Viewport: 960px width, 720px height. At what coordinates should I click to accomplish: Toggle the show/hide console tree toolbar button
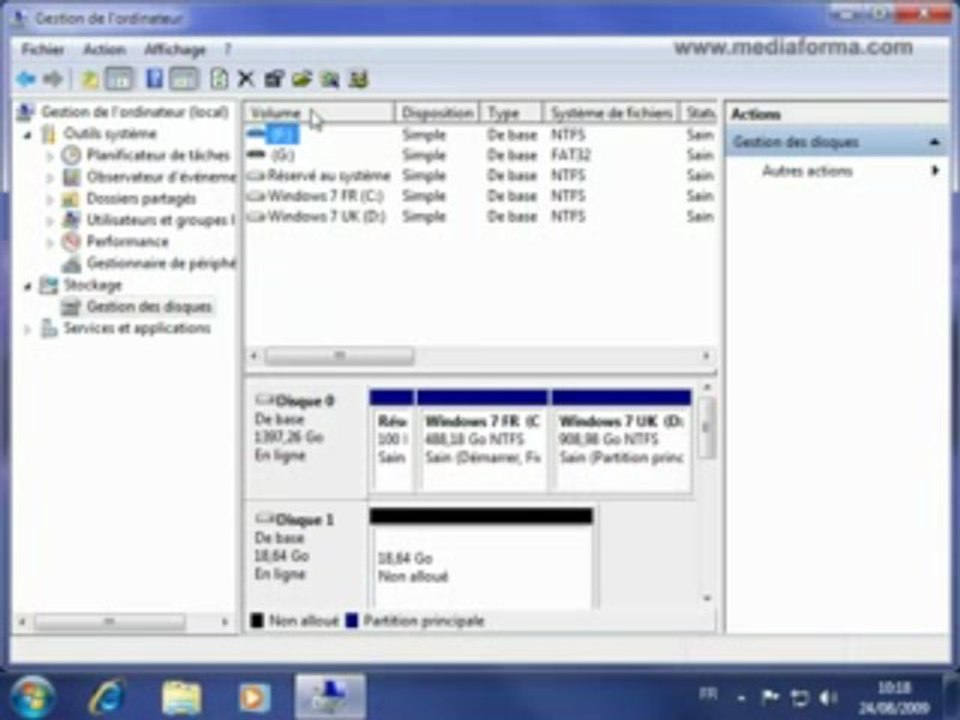coord(120,79)
